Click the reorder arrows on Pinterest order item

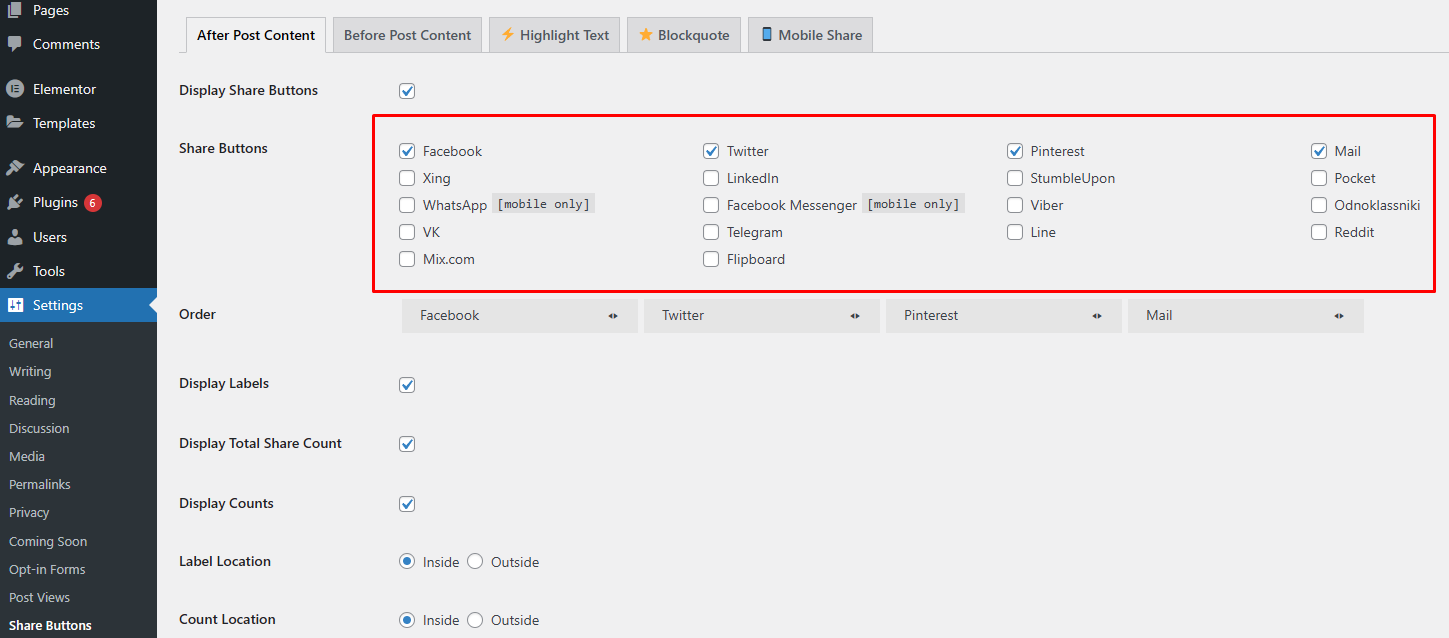click(1097, 316)
